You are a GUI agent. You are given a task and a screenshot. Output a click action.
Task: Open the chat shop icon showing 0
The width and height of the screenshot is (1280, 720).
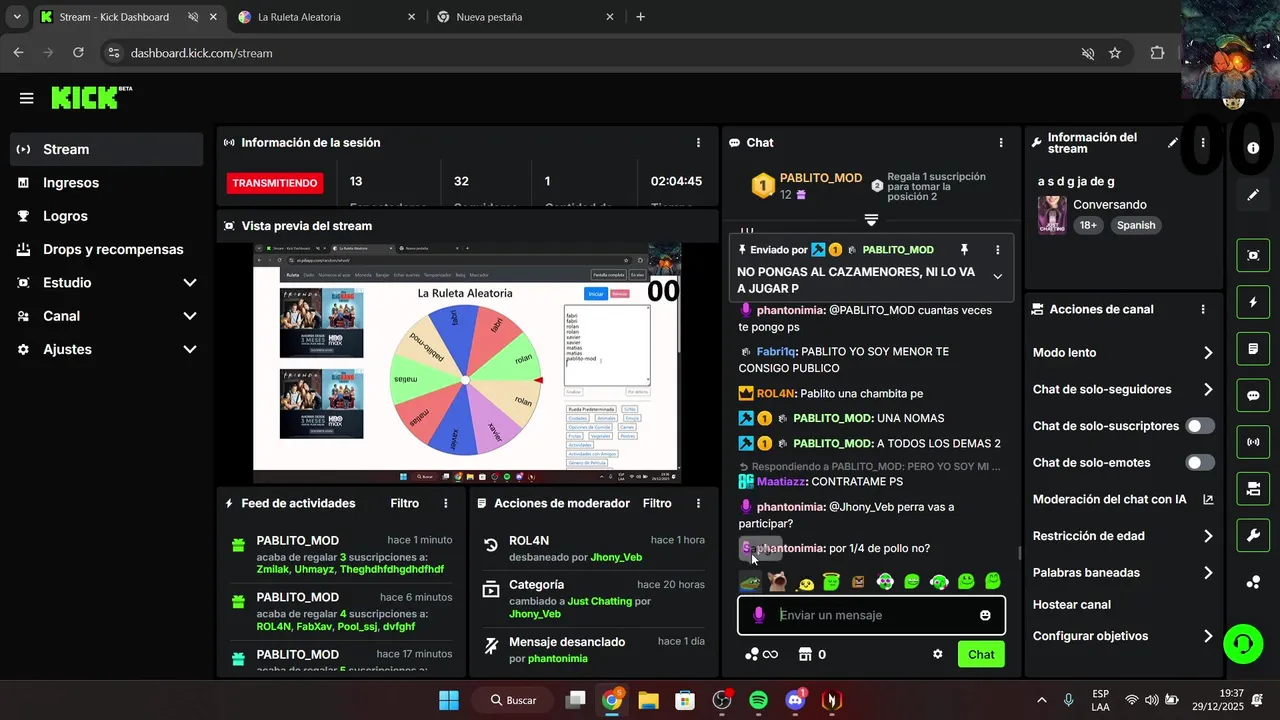tap(812, 654)
